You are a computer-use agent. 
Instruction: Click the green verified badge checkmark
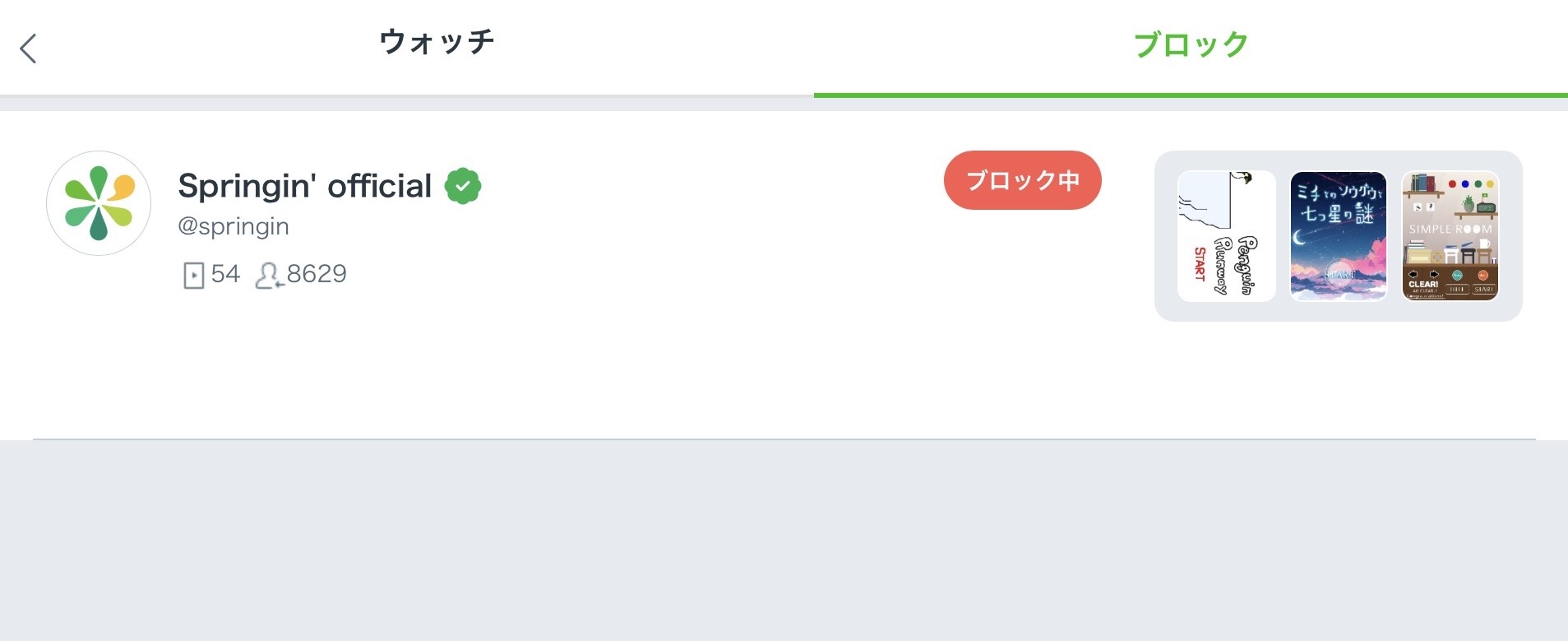463,186
